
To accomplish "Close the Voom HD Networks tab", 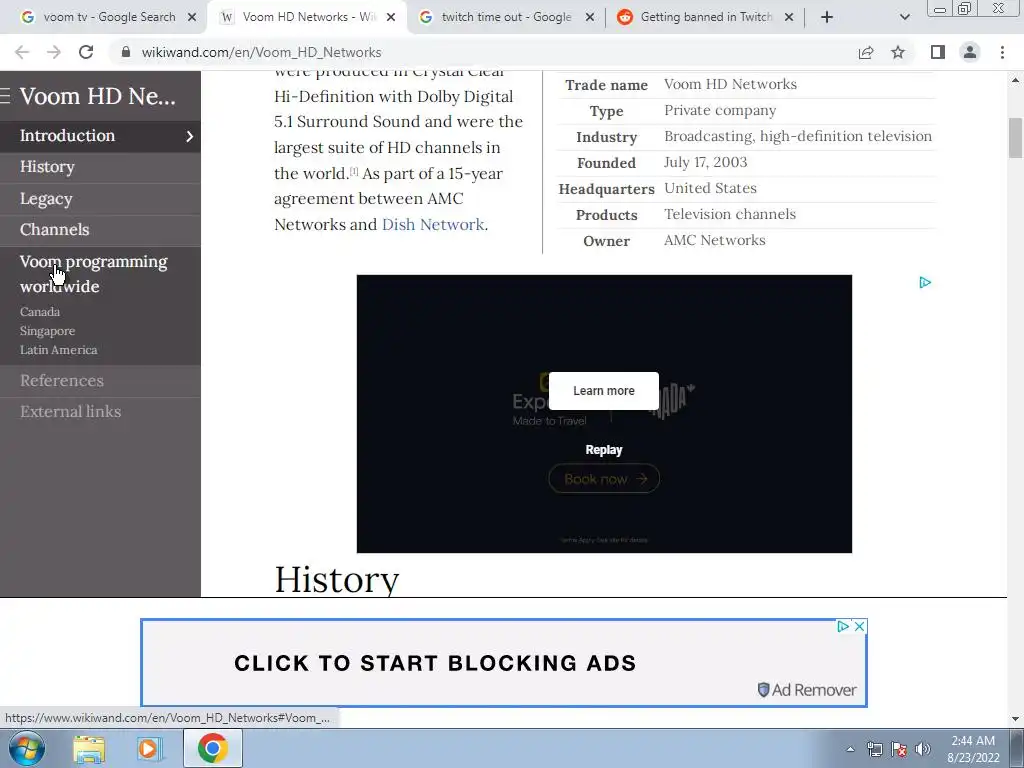I will click(391, 17).
